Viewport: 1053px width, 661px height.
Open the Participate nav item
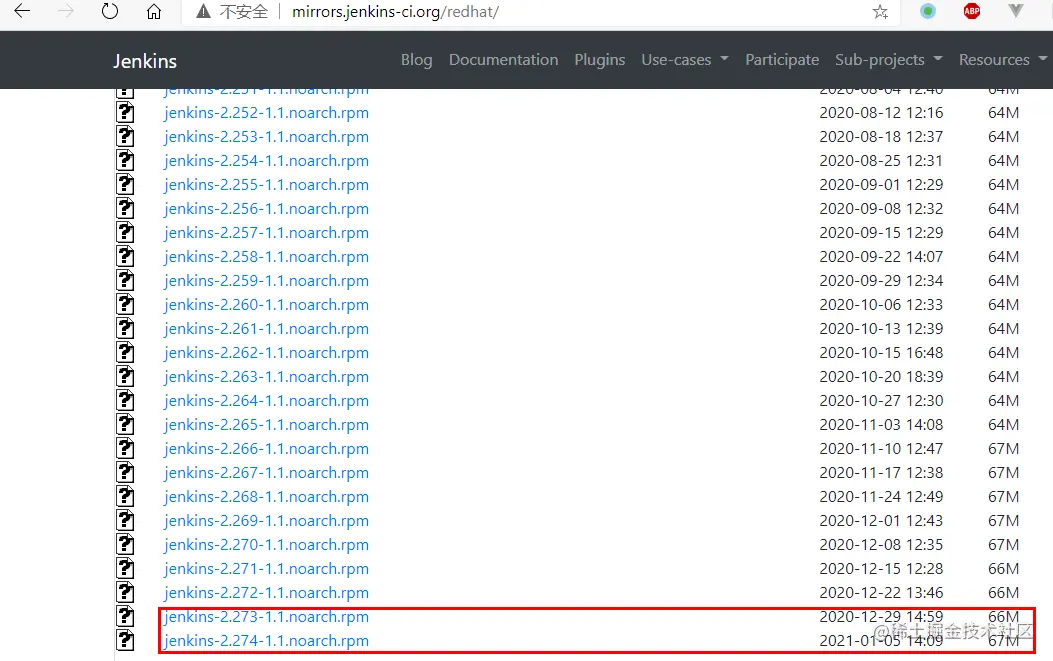coord(782,60)
